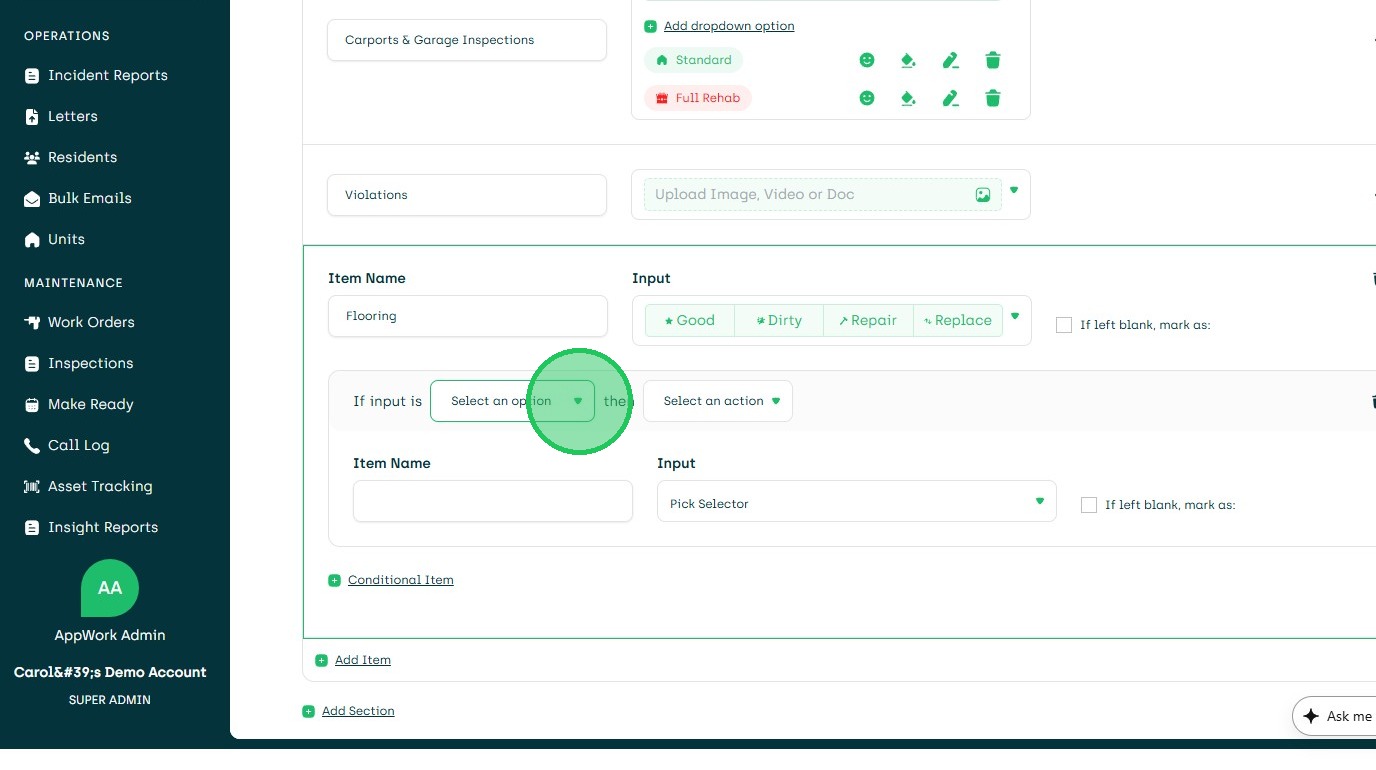Screen dimensions: 1376x770
Task: Click the SUPER ADMIN role label
Action: (x=110, y=700)
